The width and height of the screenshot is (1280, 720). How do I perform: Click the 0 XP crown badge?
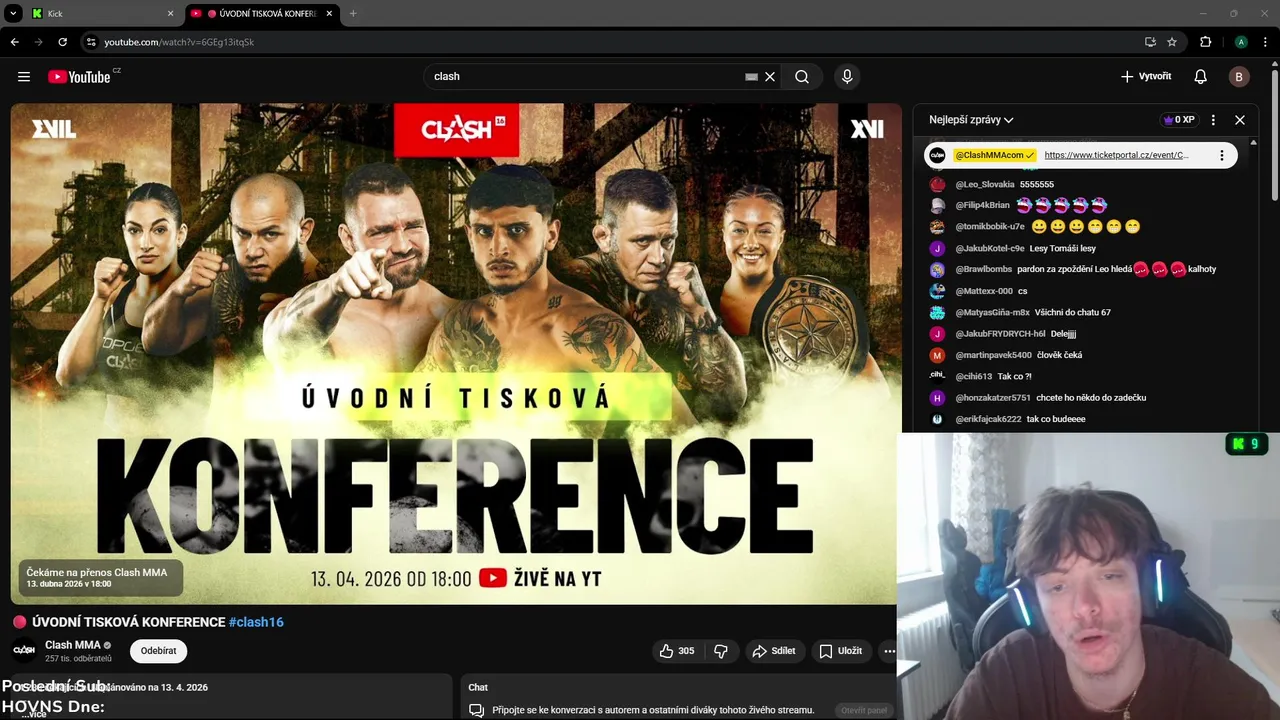coord(1179,120)
